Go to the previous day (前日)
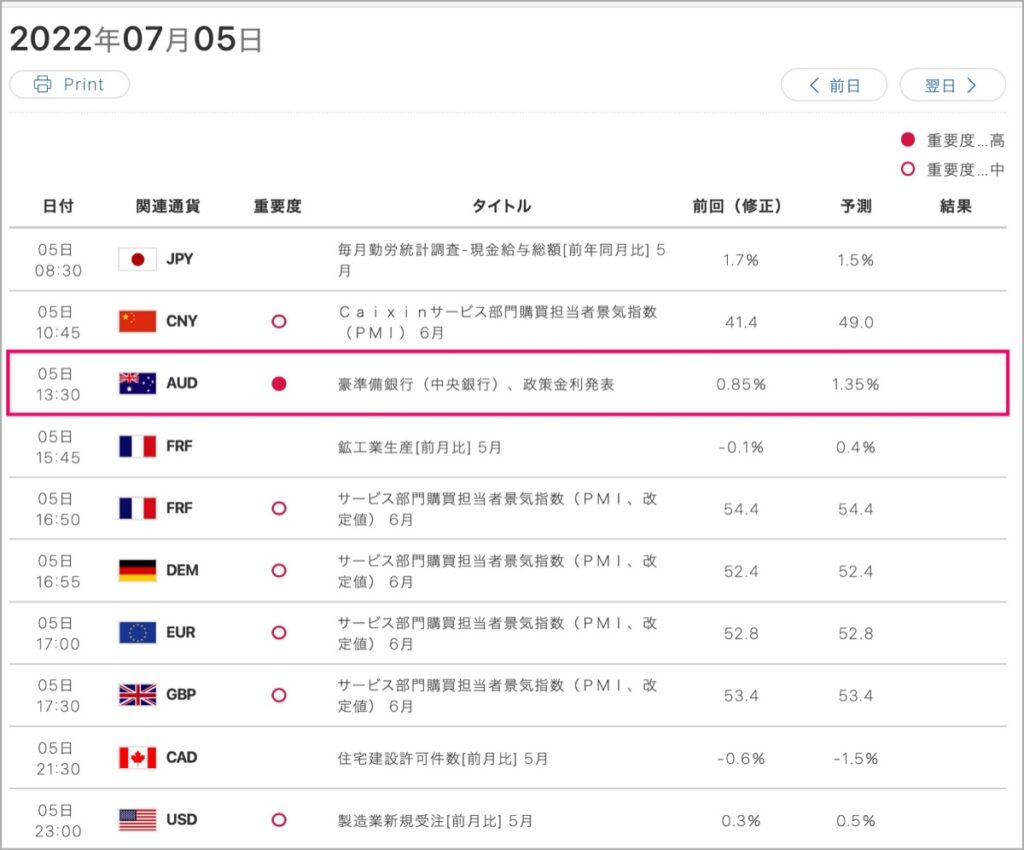The image size is (1024, 850). coord(834,86)
